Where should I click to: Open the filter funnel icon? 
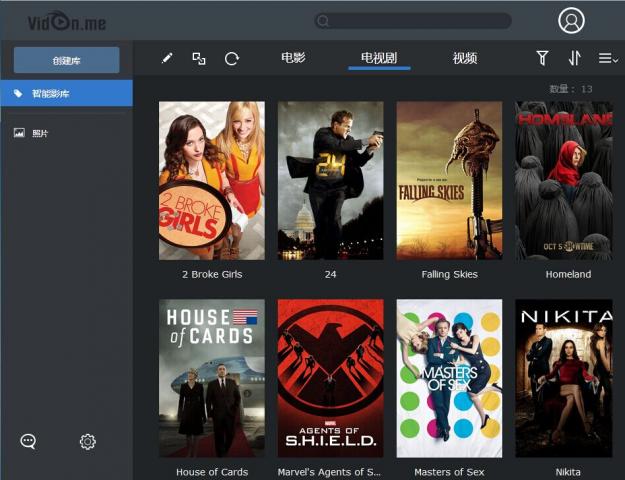tap(542, 58)
